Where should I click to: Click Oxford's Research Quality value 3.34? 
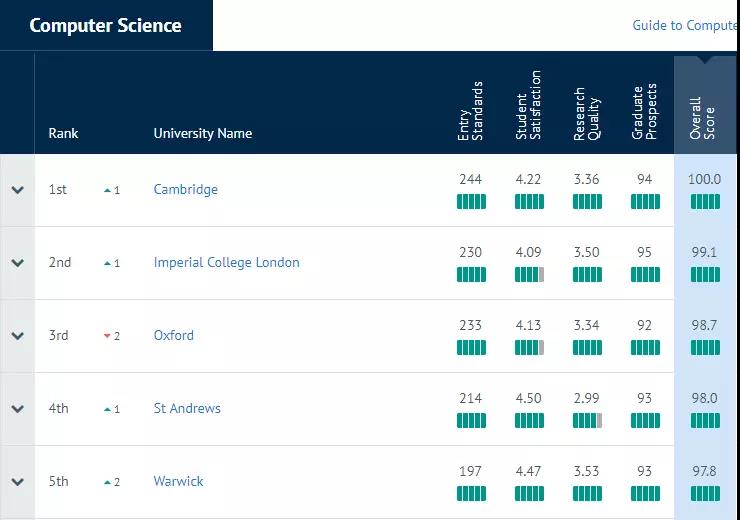tap(587, 325)
